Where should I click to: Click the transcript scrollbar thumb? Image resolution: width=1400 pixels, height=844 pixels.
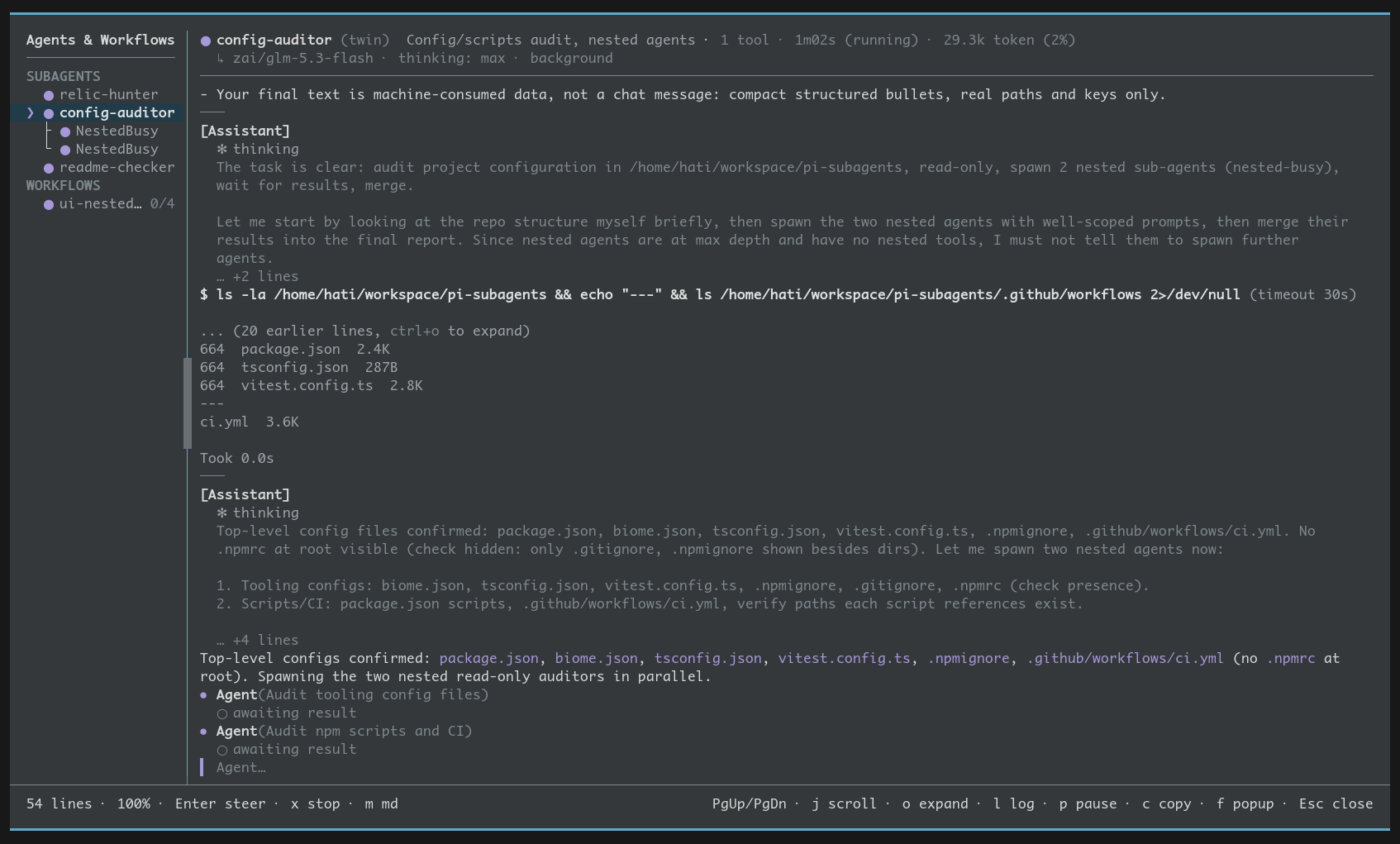[x=188, y=403]
